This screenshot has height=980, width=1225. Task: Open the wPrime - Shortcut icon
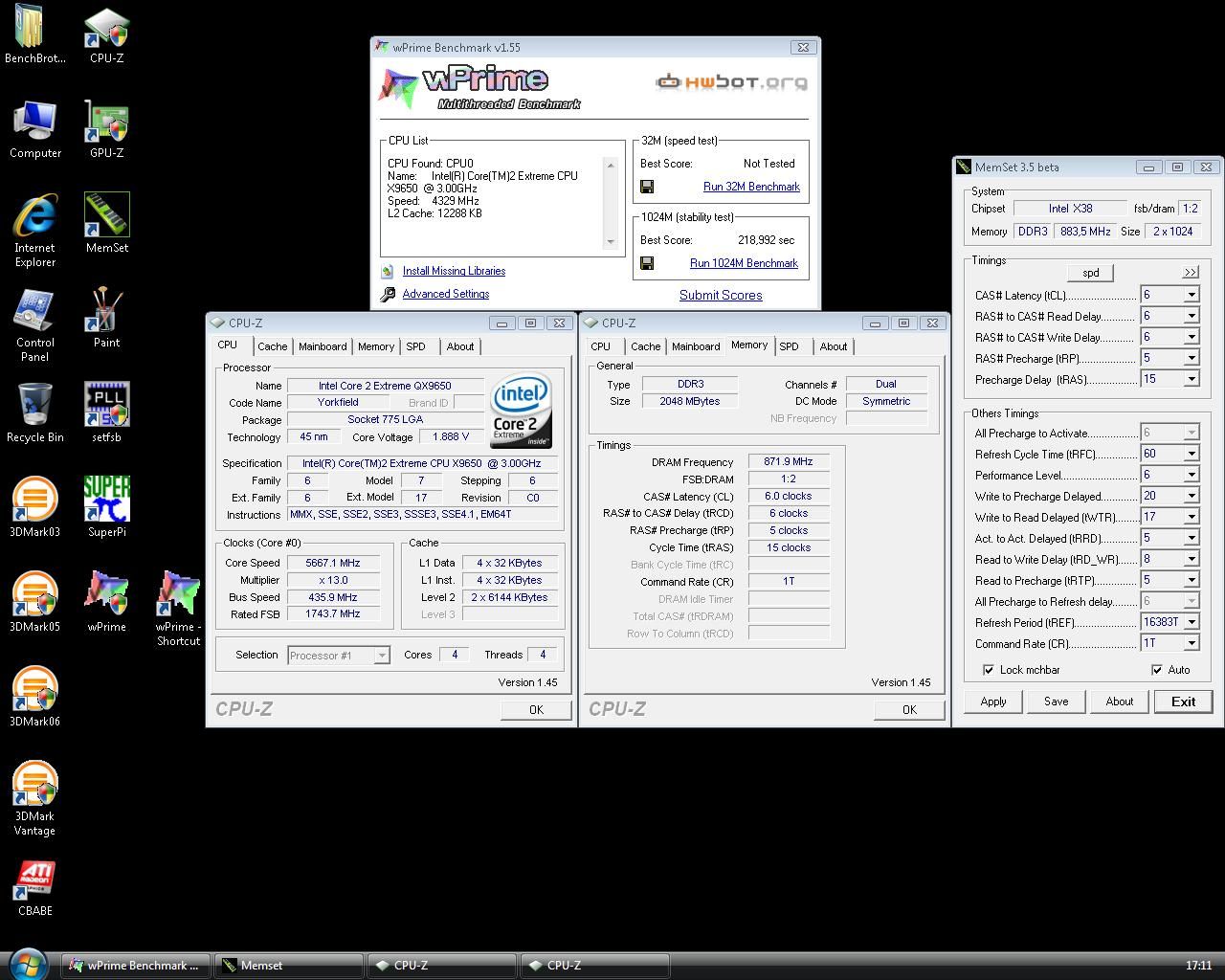(178, 609)
